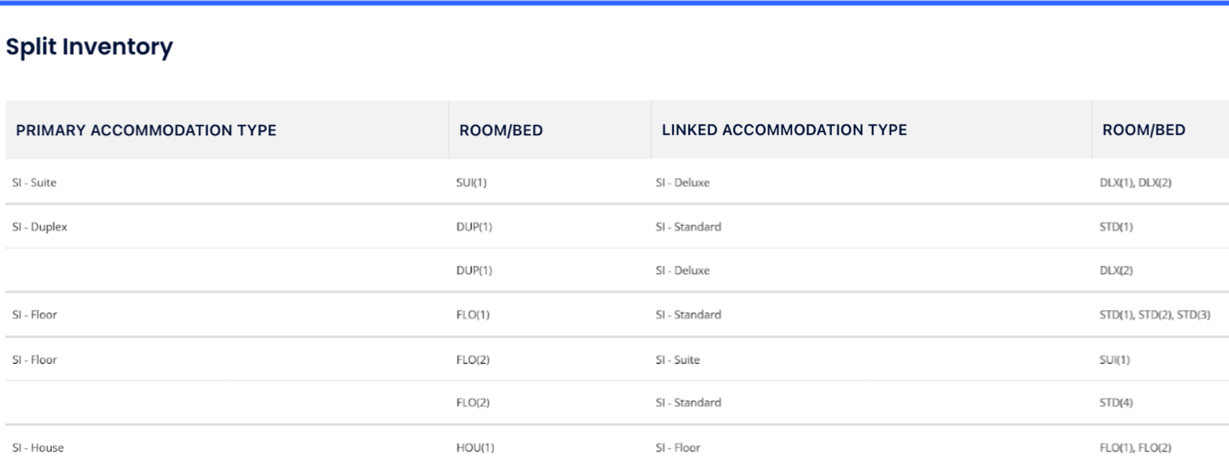This screenshot has height=465, width=1229.
Task: Click the STD(1), STD(2), STD(3) rooms cell
Action: point(1155,316)
